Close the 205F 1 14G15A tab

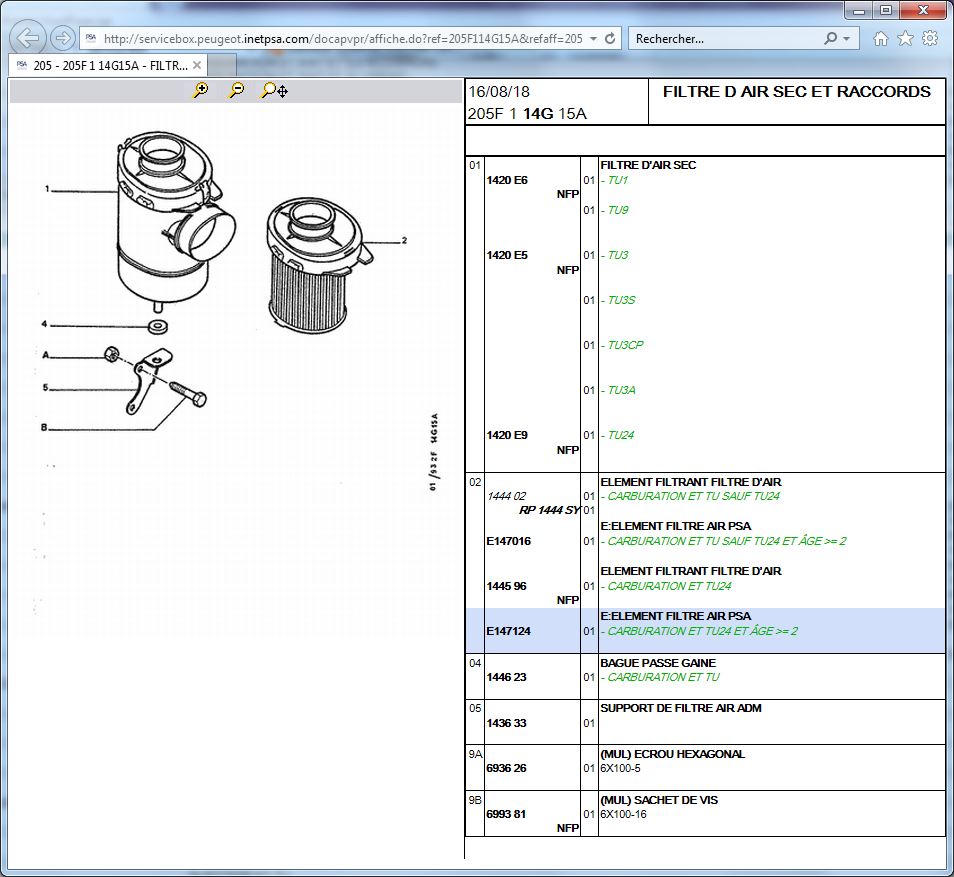[197, 66]
